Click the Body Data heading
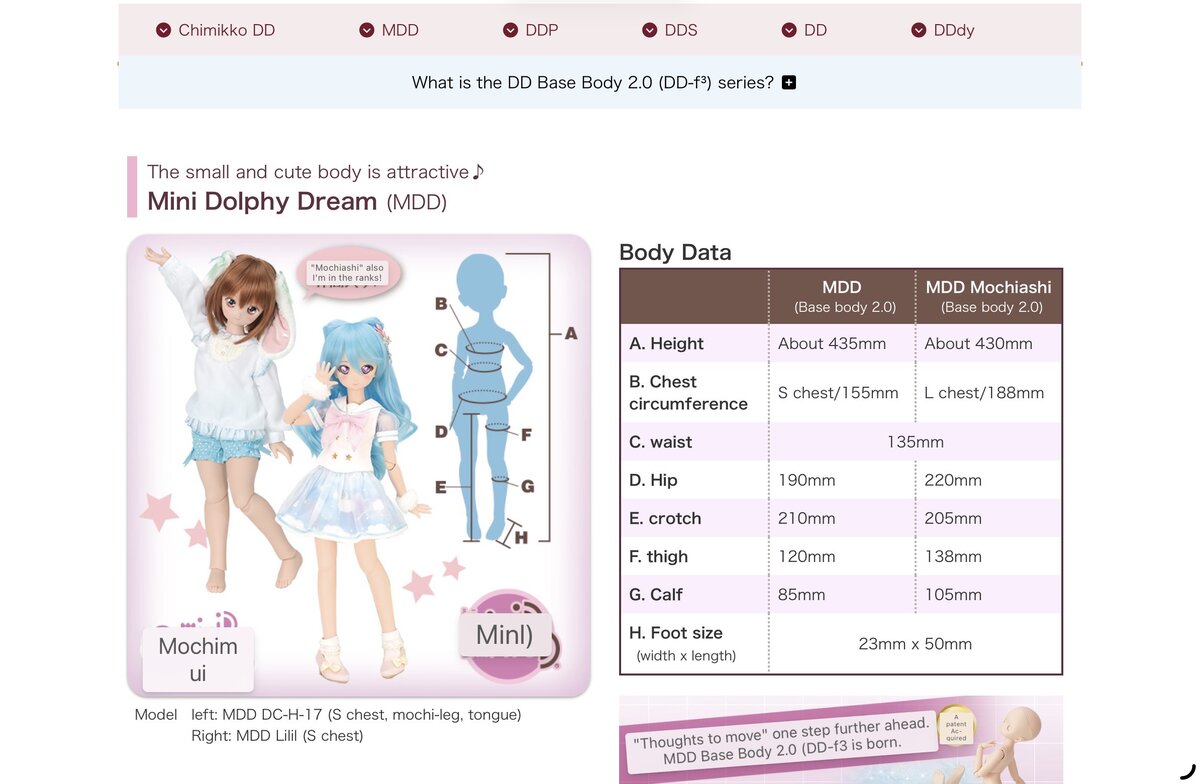1200x784 pixels. (x=675, y=252)
